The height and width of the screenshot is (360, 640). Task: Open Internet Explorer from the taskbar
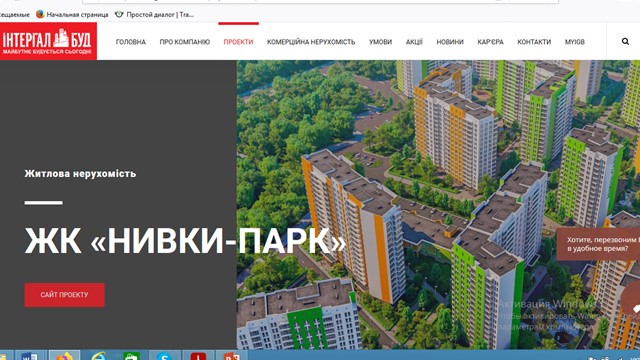pos(98,355)
